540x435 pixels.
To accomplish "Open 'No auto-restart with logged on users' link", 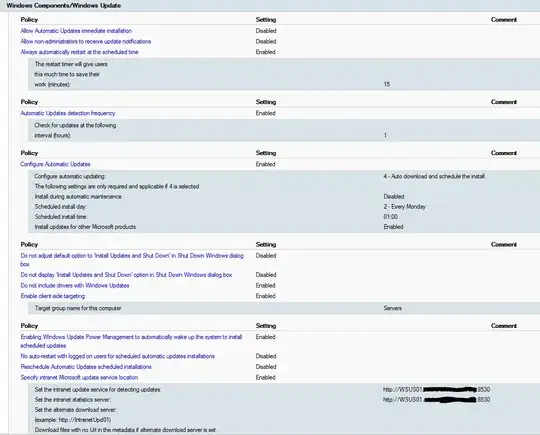I will pos(118,356).
